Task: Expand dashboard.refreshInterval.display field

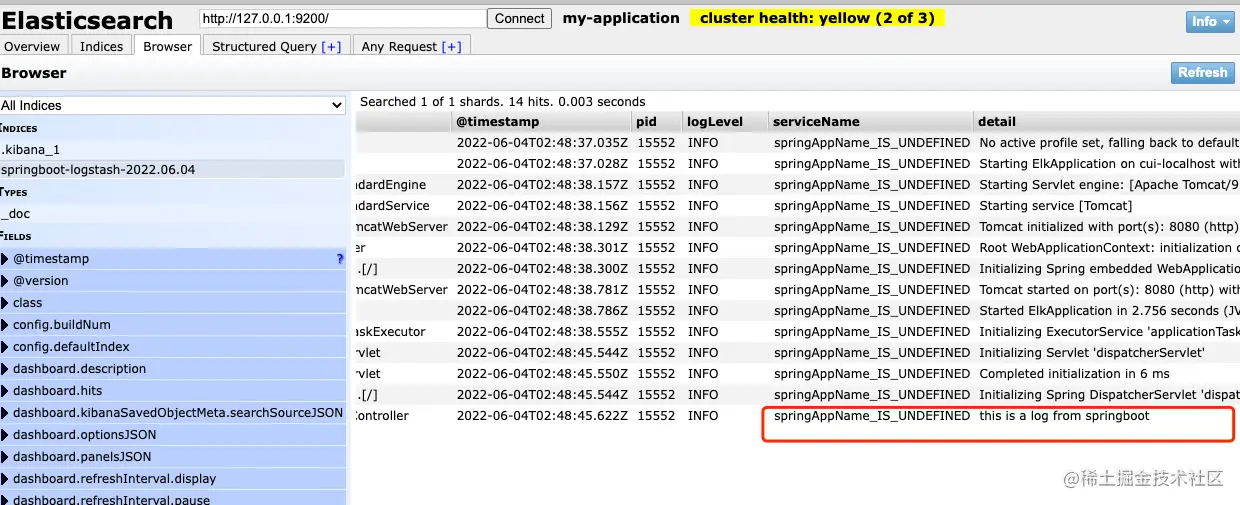Action: click(5, 479)
